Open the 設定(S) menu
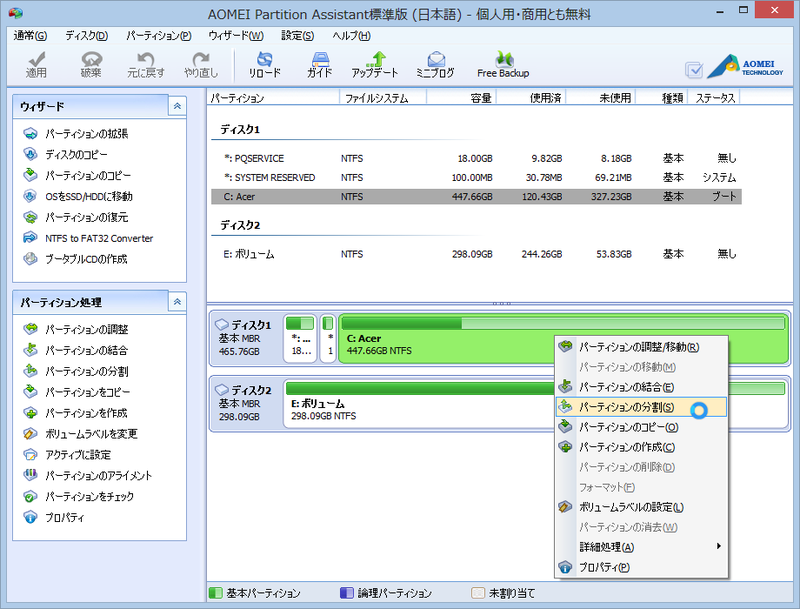 pos(298,36)
